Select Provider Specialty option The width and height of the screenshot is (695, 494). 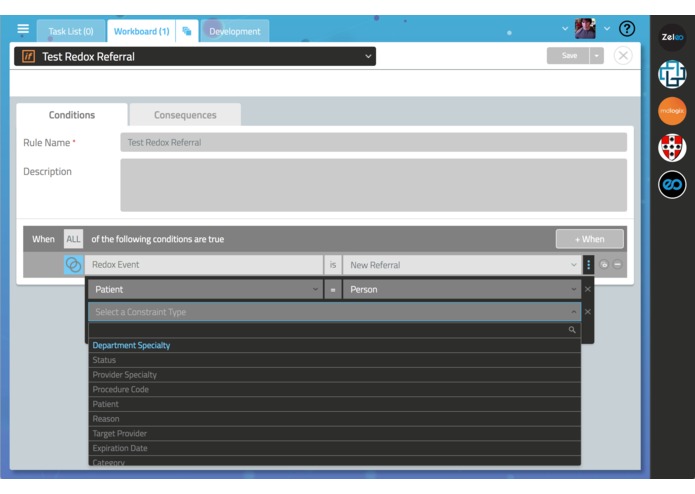pos(334,375)
